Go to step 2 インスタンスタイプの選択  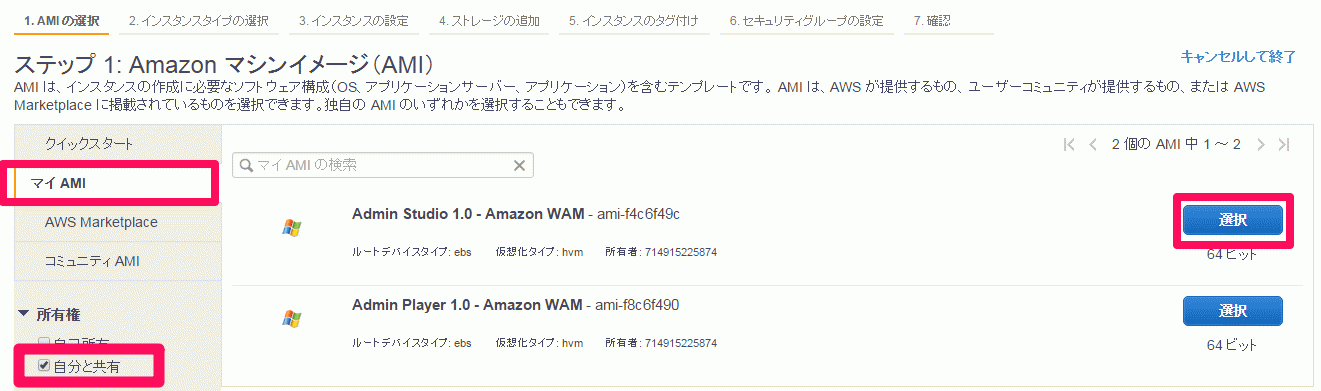pyautogui.click(x=198, y=20)
